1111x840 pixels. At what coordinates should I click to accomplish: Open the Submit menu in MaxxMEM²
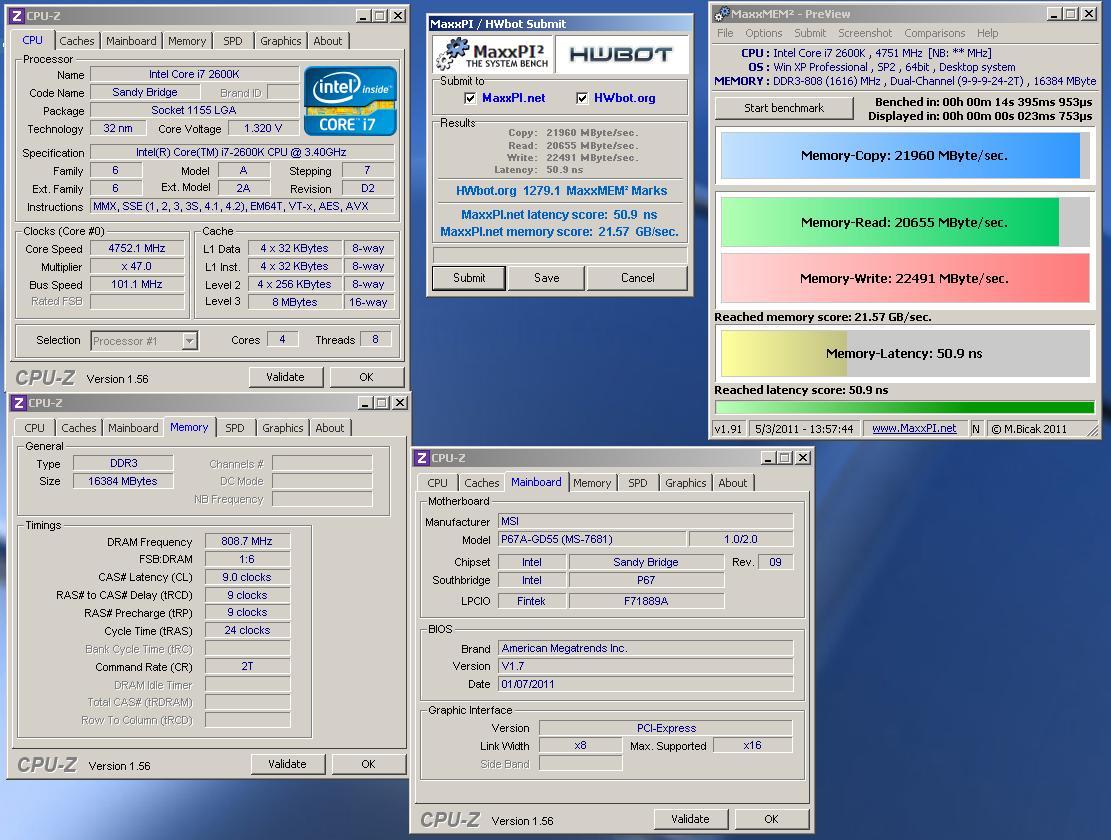[810, 33]
